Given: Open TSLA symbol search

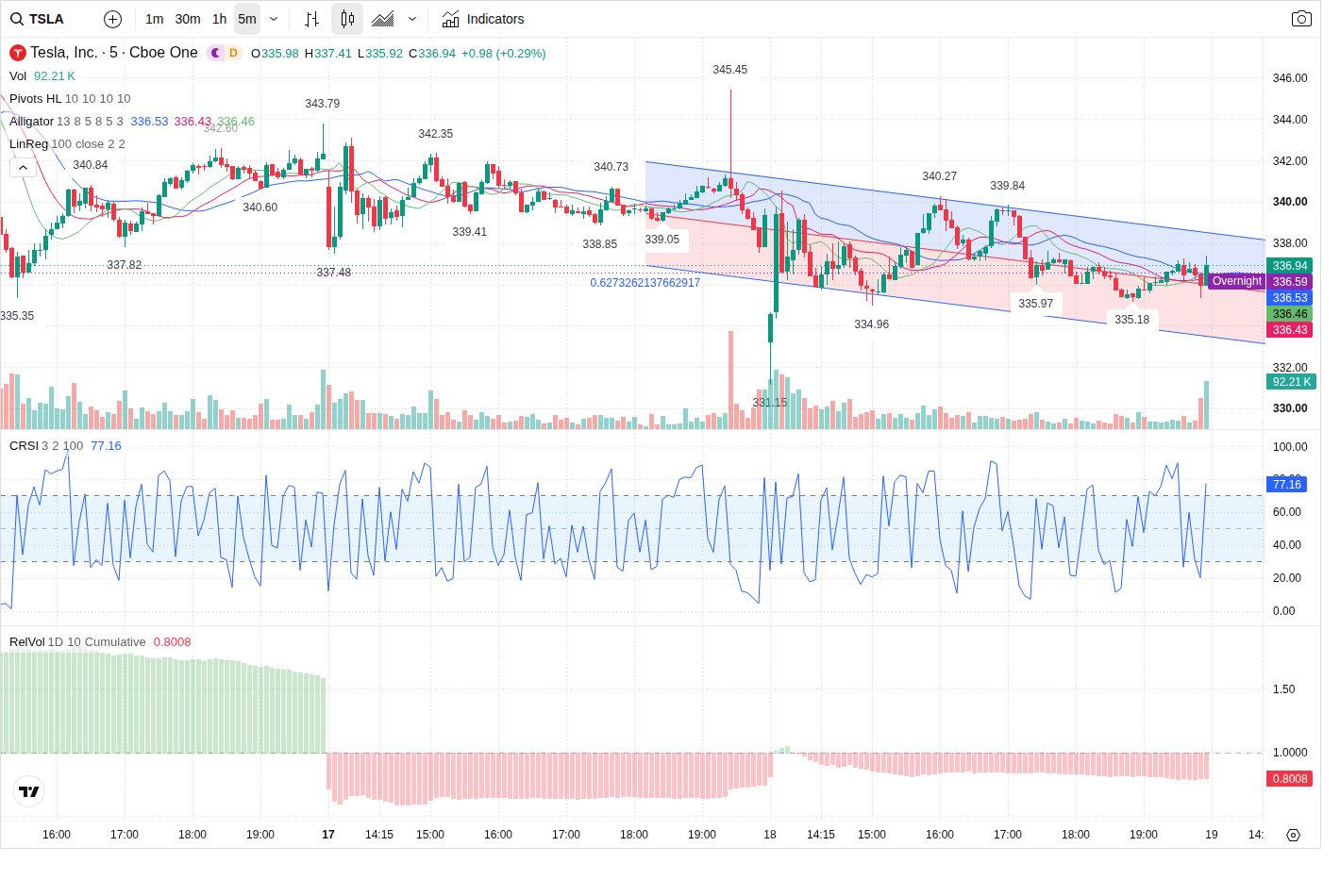Looking at the screenshot, I should 38,19.
